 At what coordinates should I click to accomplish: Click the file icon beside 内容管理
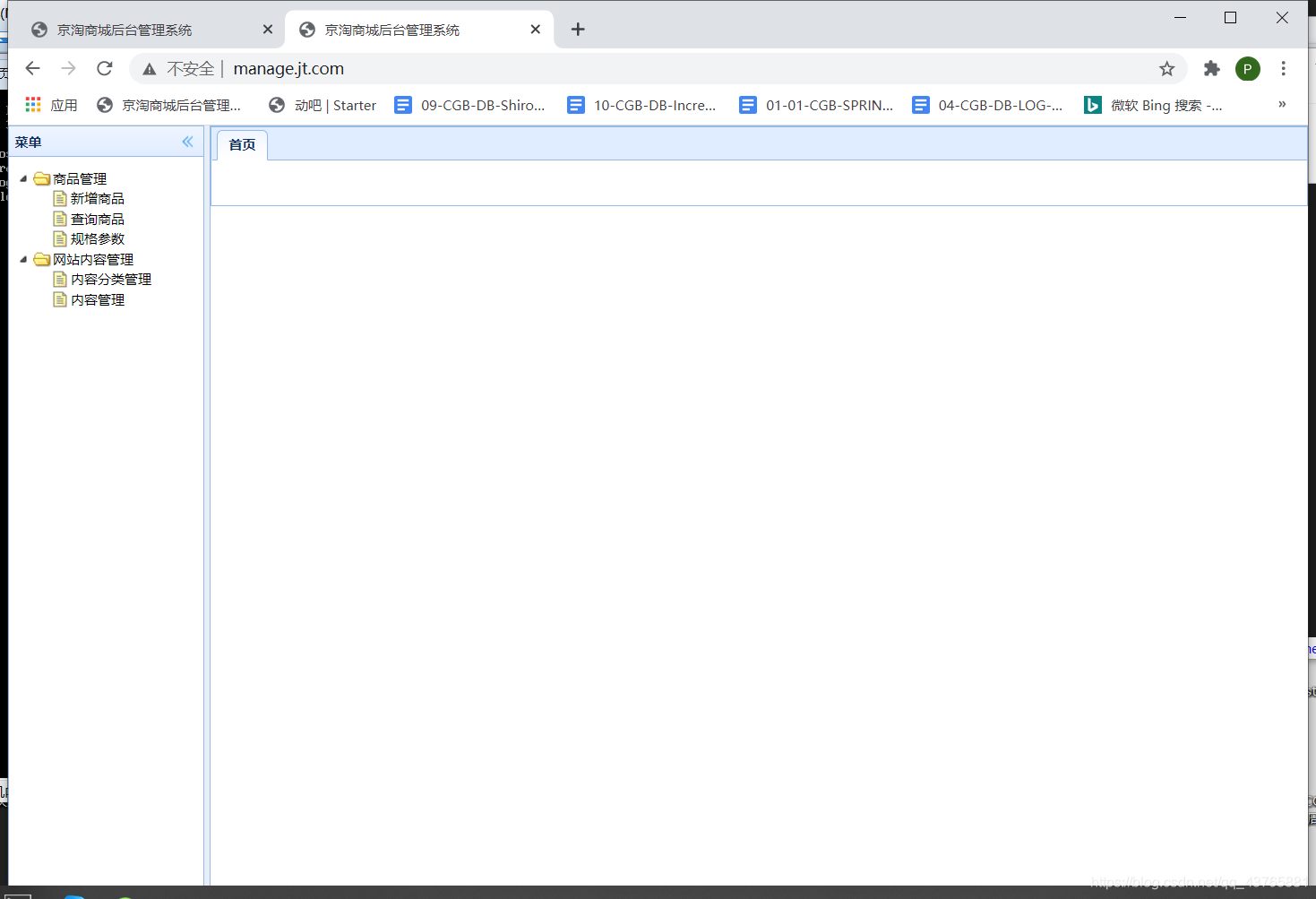click(x=60, y=299)
